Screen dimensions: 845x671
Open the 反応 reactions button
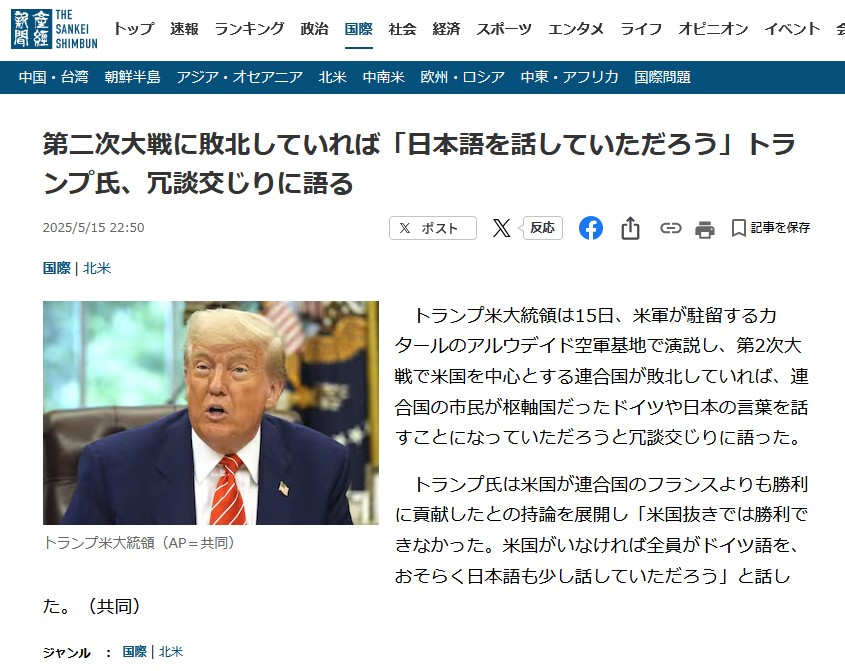pos(542,228)
